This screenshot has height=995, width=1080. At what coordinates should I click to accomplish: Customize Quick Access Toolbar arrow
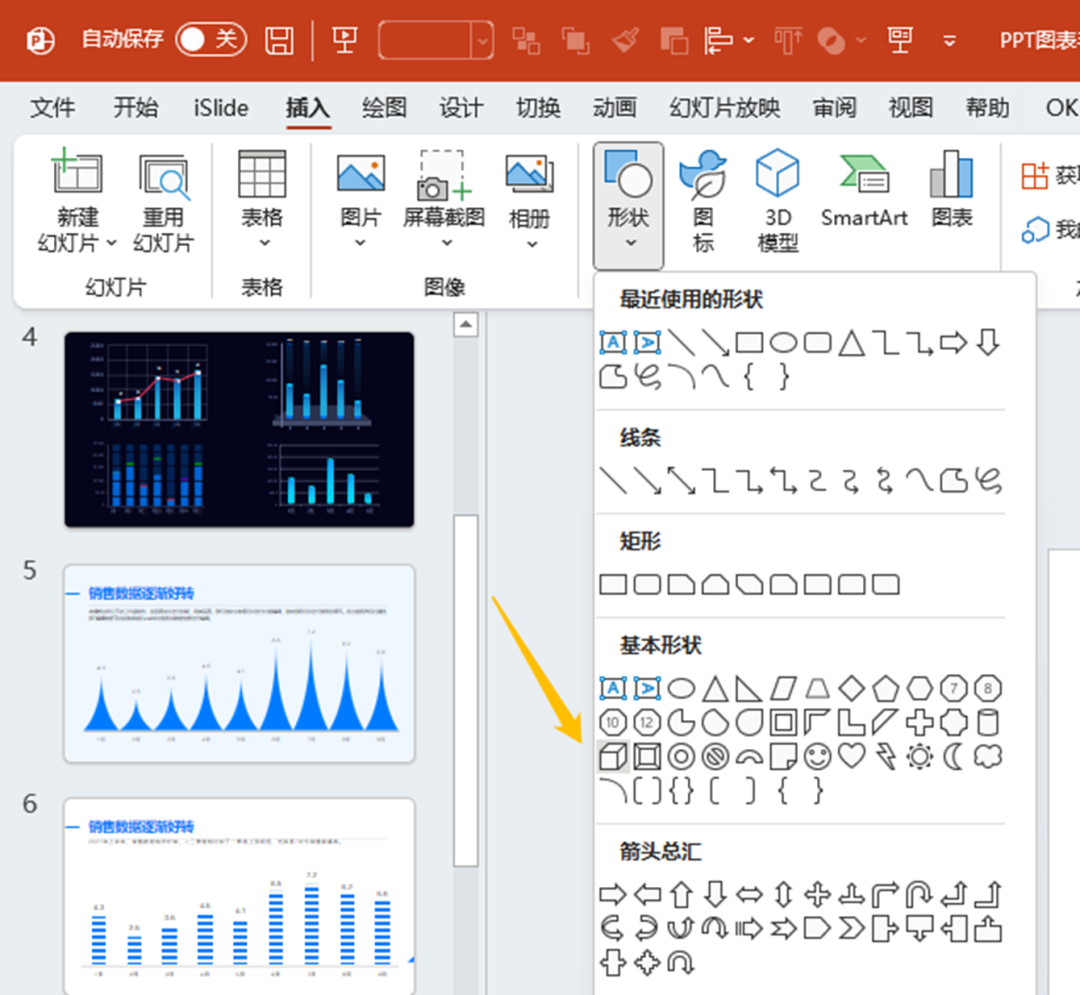click(x=949, y=41)
